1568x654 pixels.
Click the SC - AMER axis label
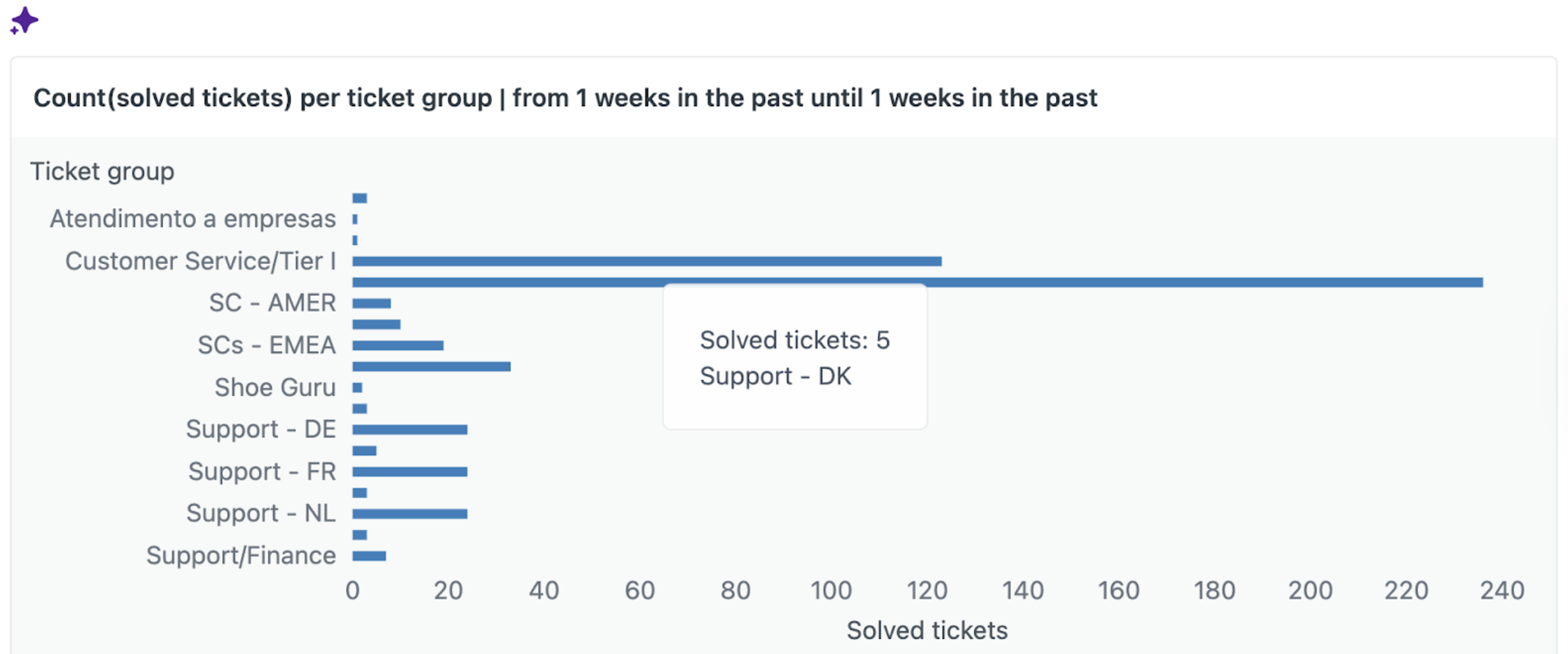[272, 303]
